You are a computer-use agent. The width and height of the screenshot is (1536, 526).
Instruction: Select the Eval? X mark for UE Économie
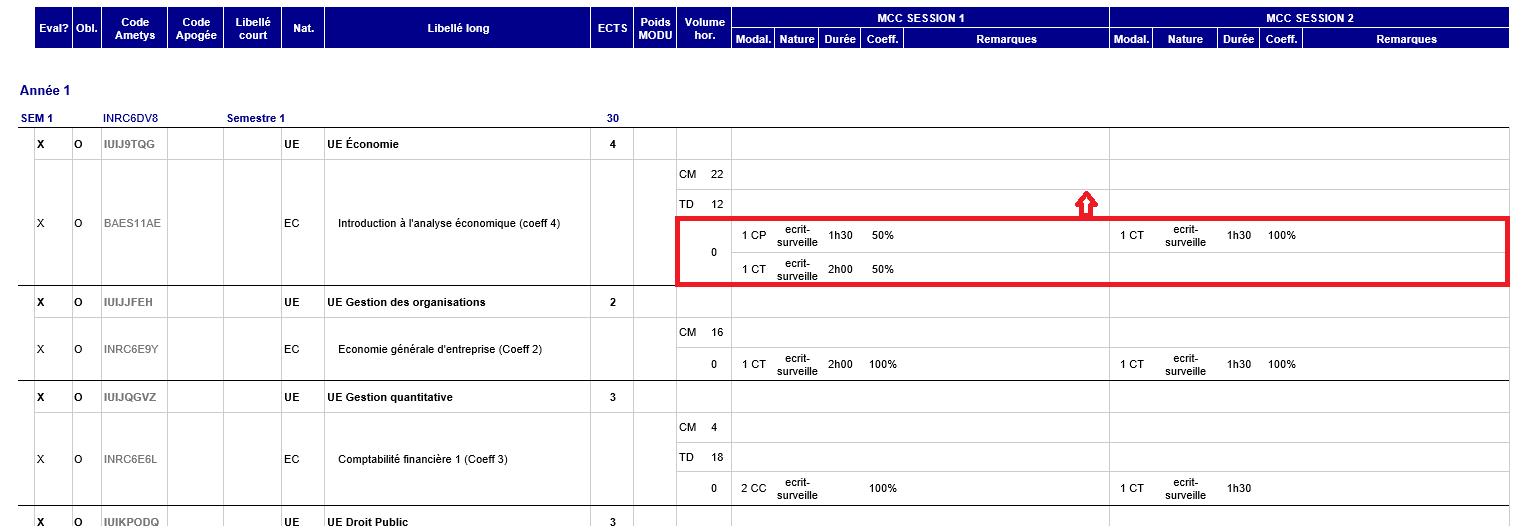41,144
